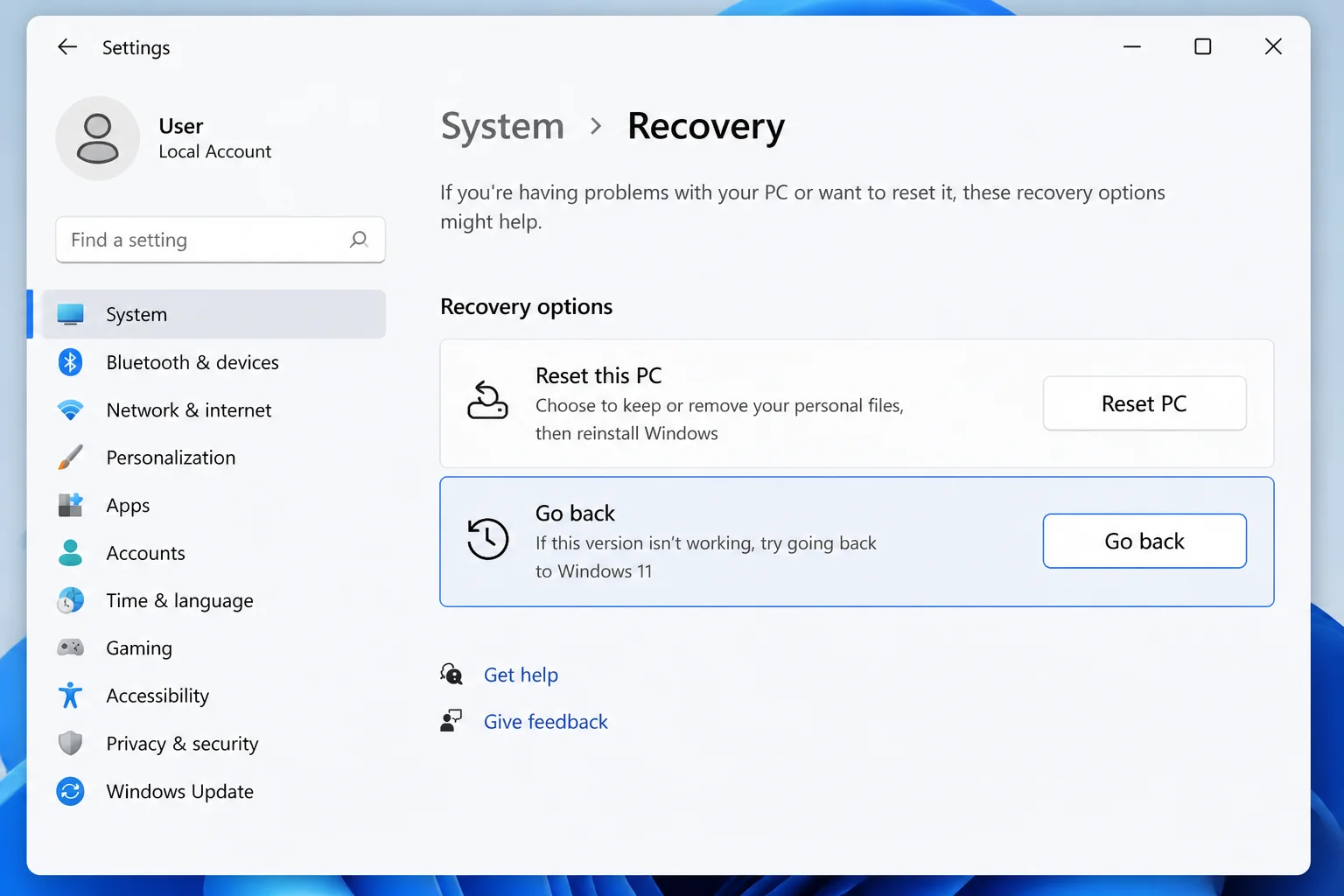Screen dimensions: 1344x896
Task: Close the Settings window
Action: [x=1273, y=46]
